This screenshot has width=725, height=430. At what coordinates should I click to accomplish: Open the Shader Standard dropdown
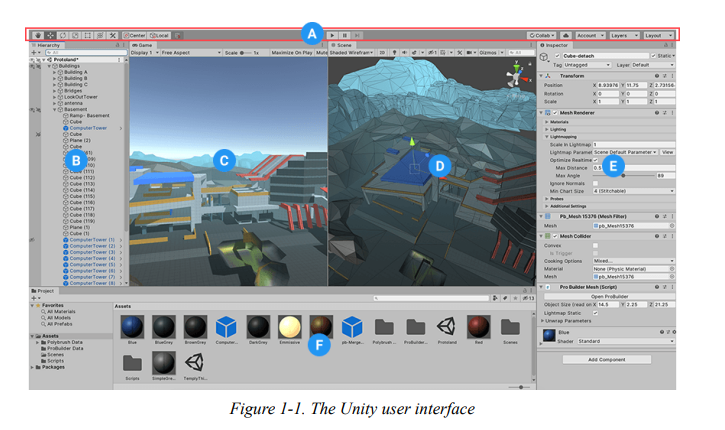626,341
